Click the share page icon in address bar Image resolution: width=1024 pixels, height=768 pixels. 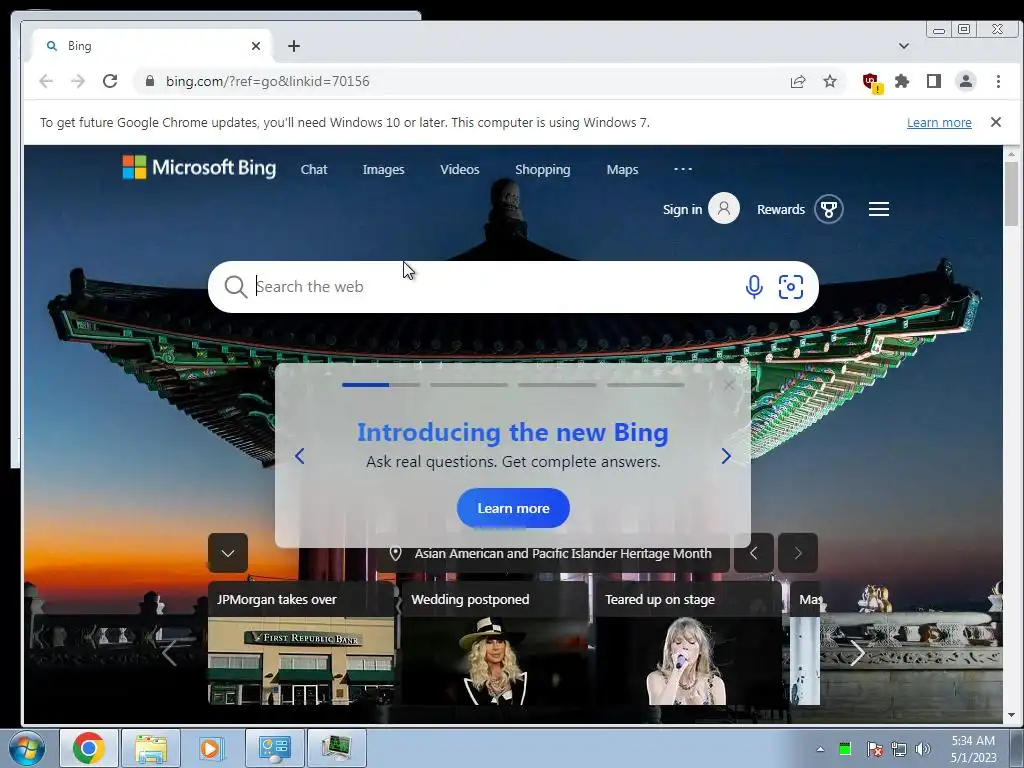(797, 82)
